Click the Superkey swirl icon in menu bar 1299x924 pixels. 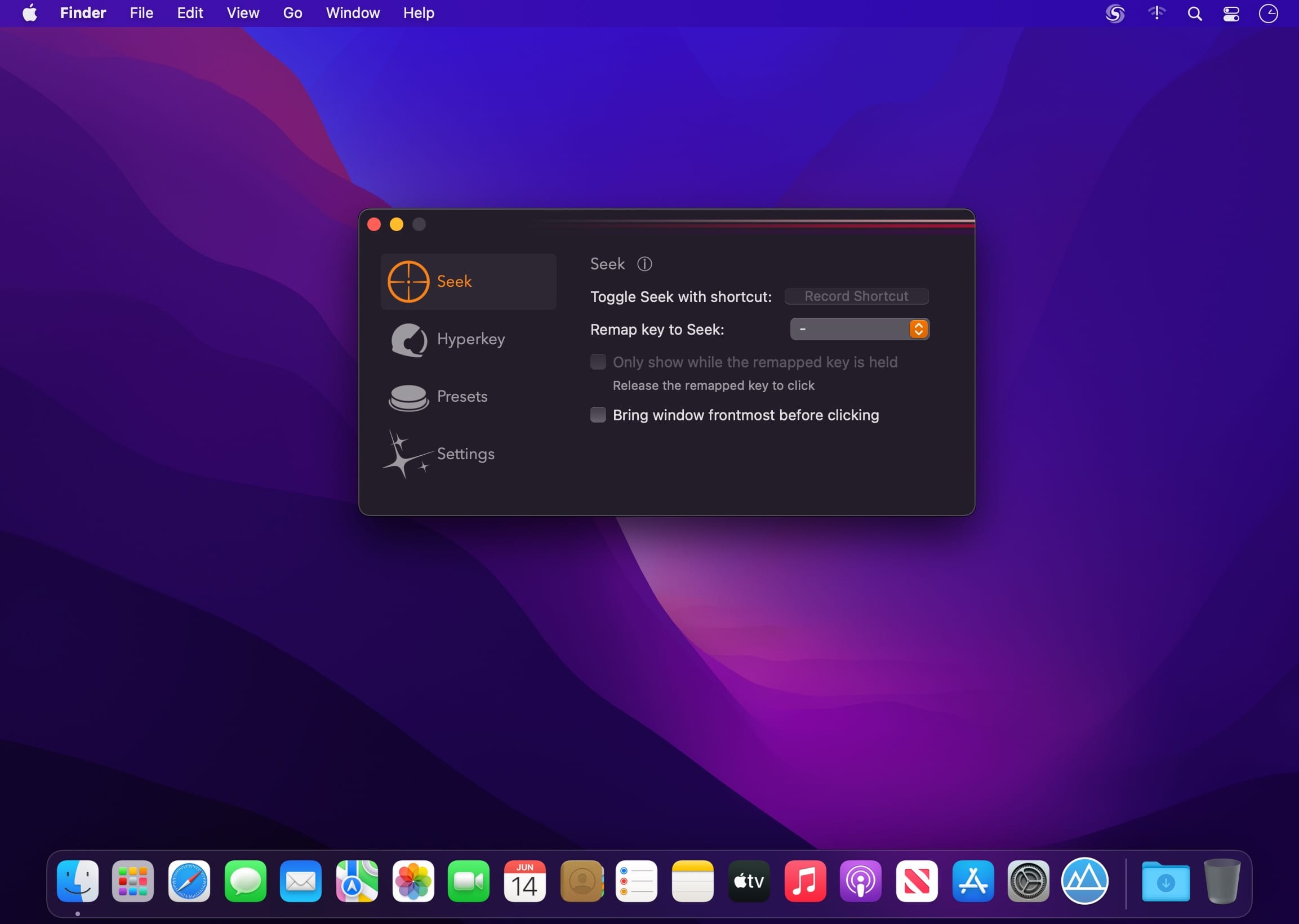(x=1115, y=13)
